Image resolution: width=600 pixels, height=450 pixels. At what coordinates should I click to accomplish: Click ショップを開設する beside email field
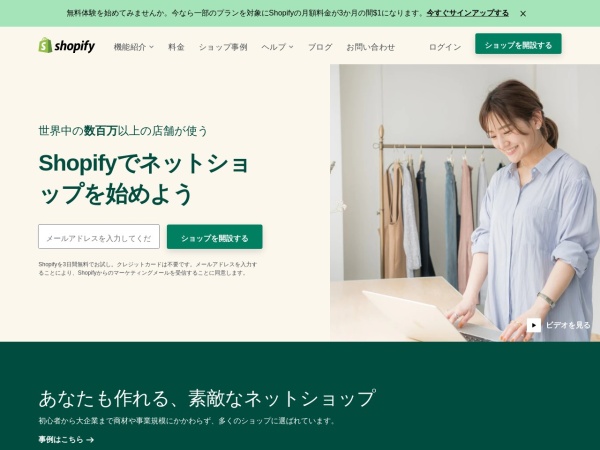click(215, 236)
